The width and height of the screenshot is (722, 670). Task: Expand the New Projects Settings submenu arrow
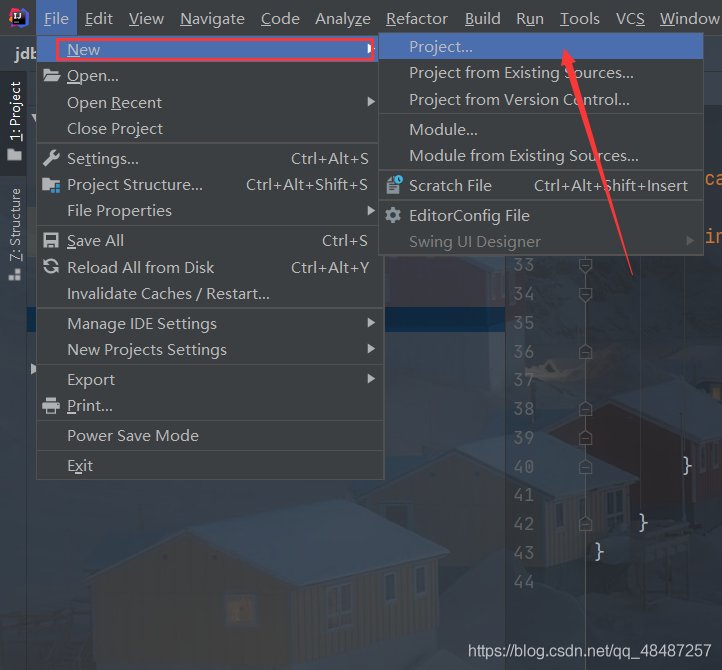coord(371,349)
